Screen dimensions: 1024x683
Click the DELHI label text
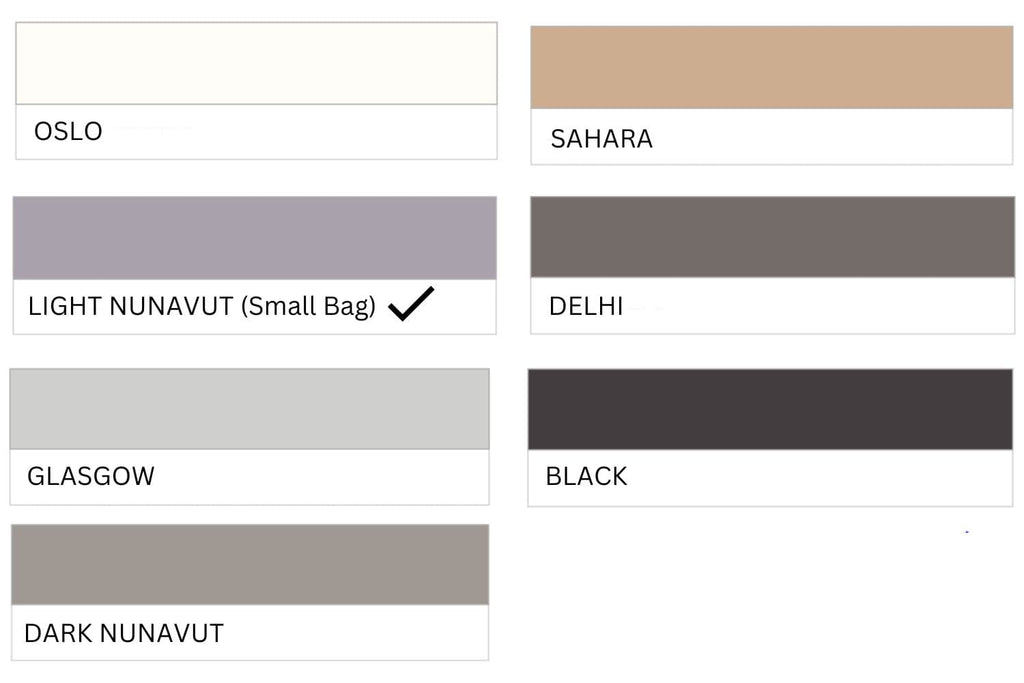point(586,306)
